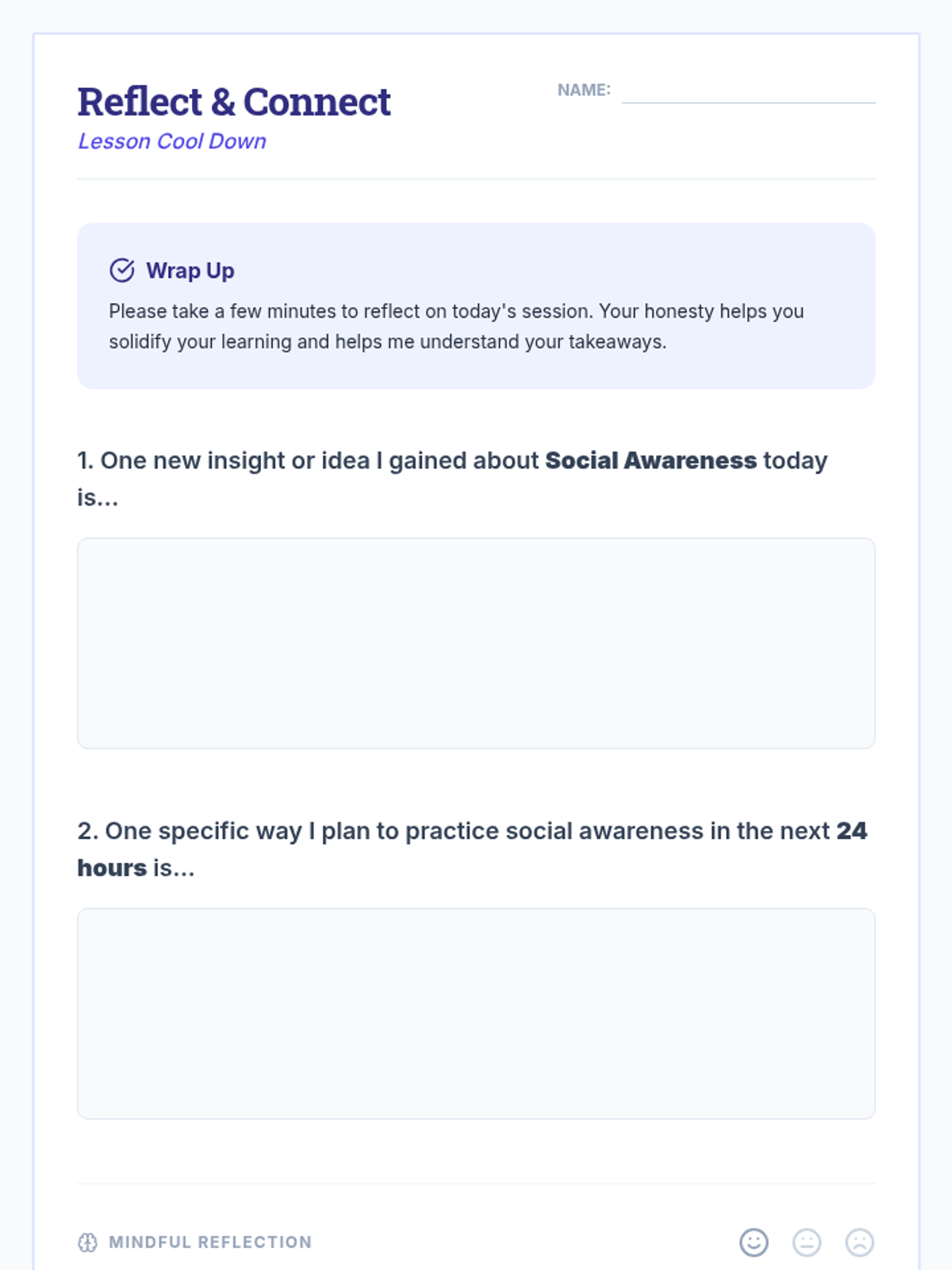This screenshot has width=952, height=1270.
Task: Click the bold 24 hours text
Action: tap(851, 830)
